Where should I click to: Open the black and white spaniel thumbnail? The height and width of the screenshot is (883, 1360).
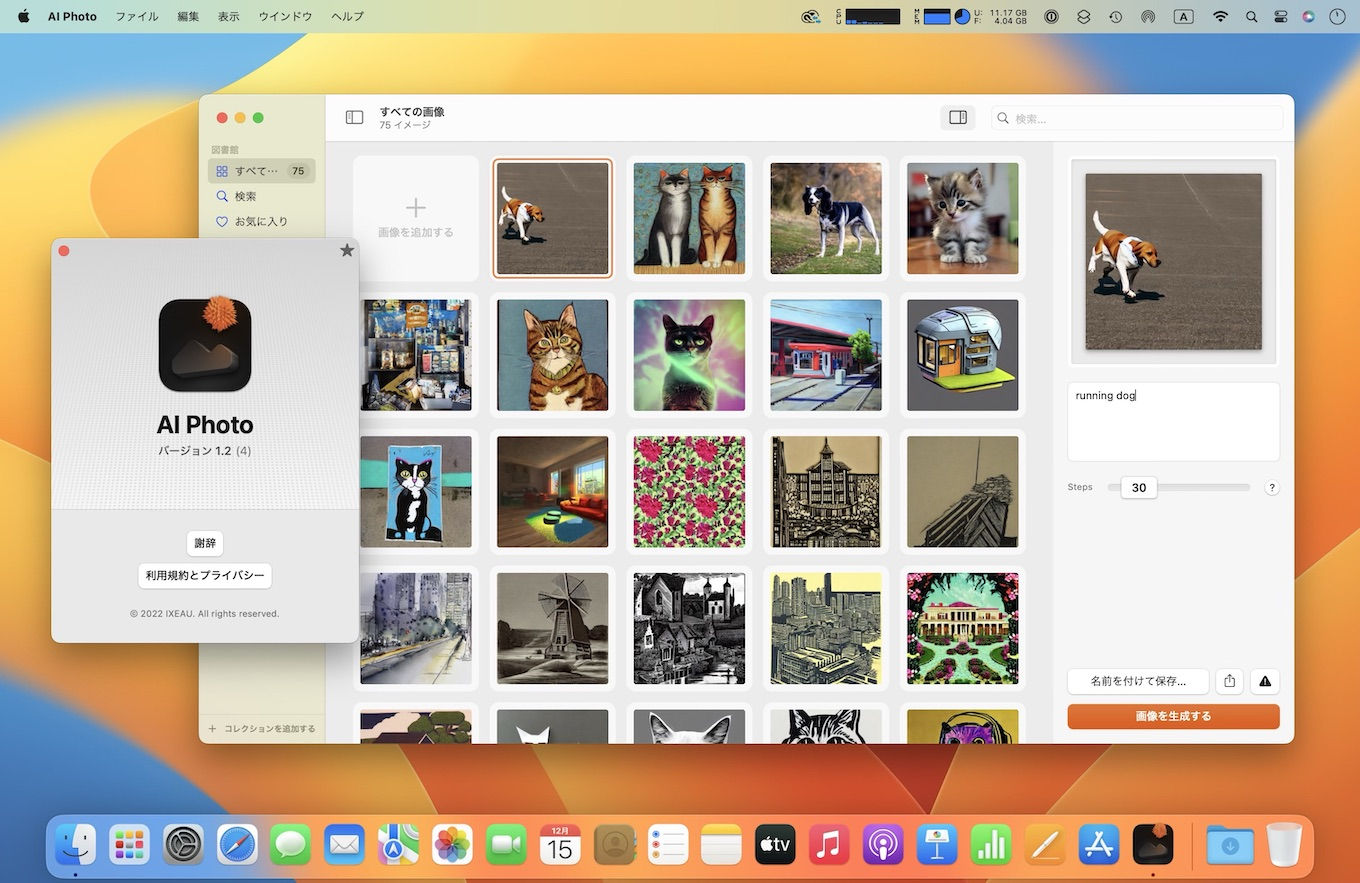(826, 218)
